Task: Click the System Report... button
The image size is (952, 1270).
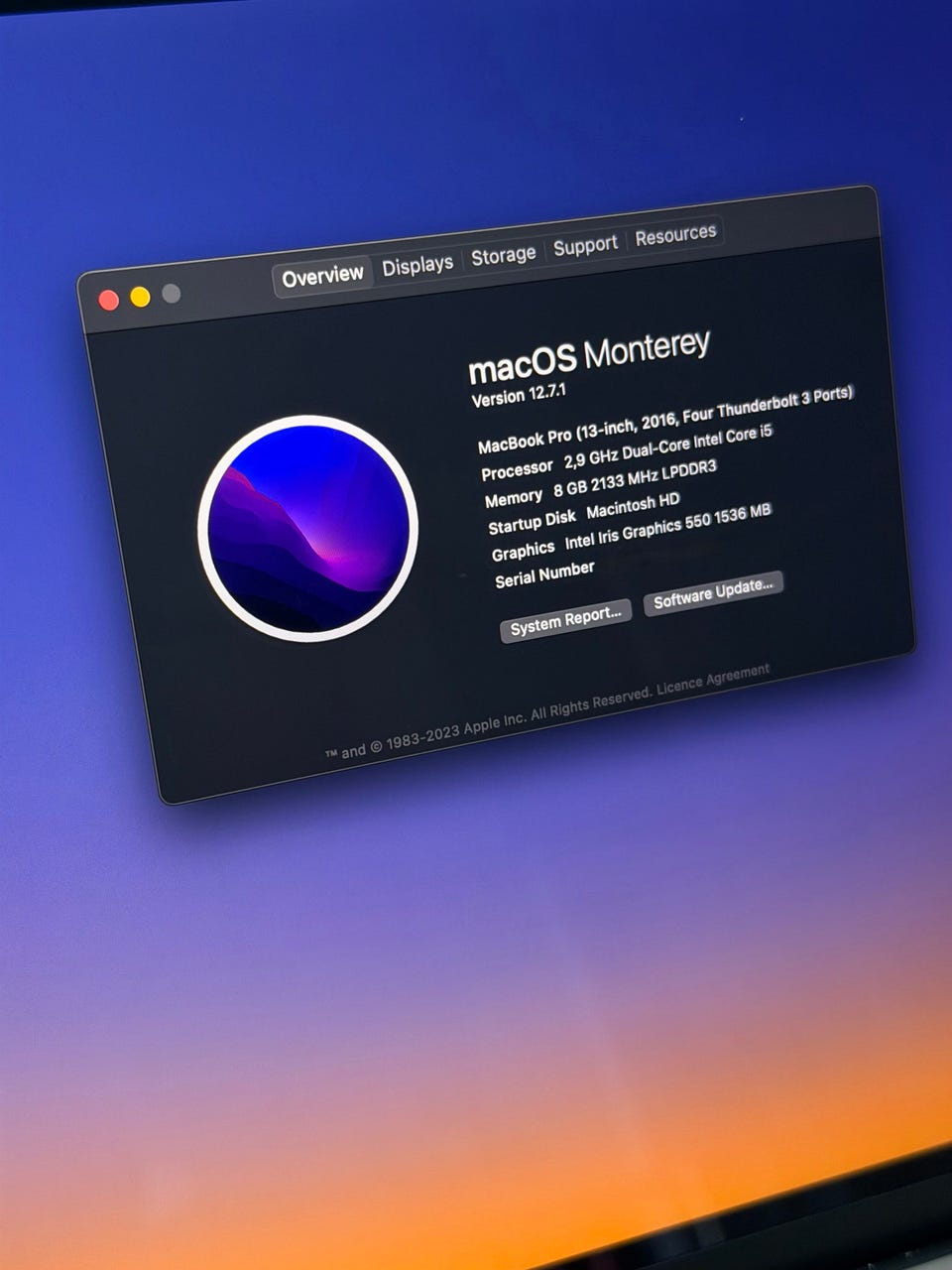Action: click(565, 620)
